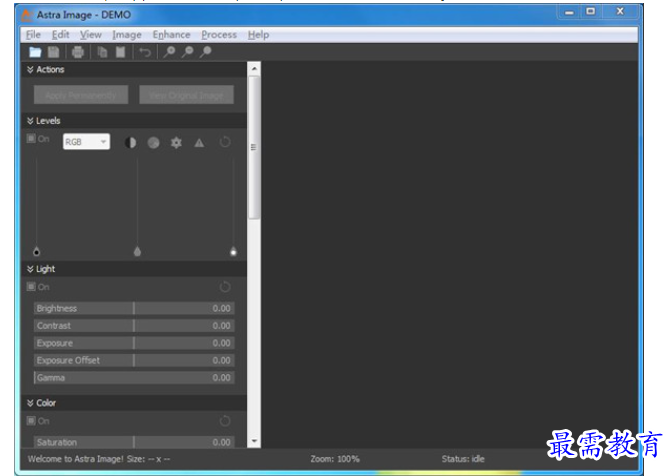
Task: Click the triangle warning icon in Levels
Action: [199, 143]
